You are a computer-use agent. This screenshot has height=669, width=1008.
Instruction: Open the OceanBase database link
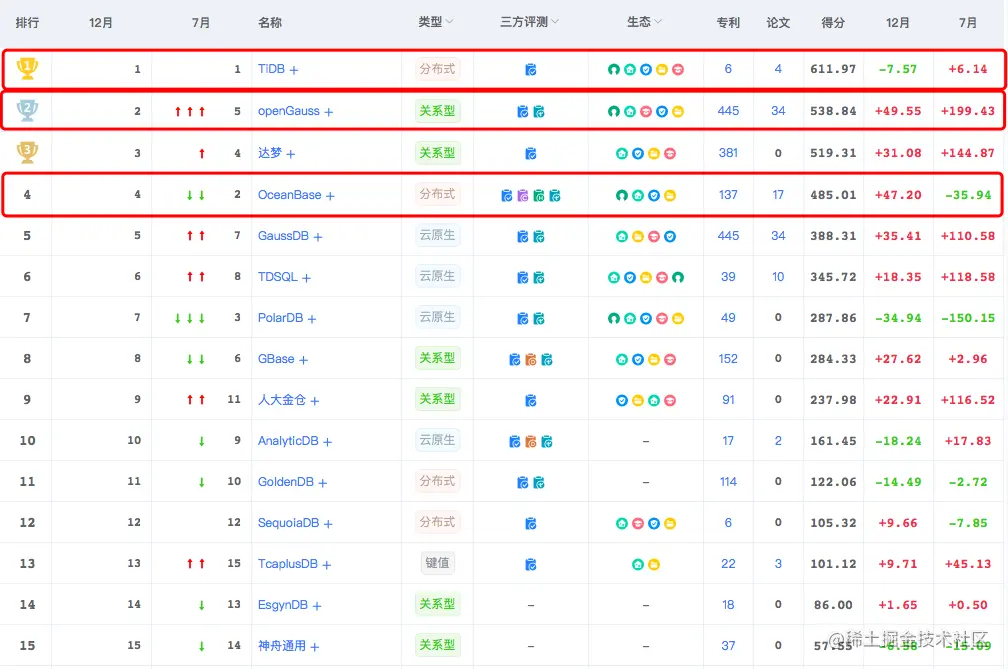click(289, 195)
